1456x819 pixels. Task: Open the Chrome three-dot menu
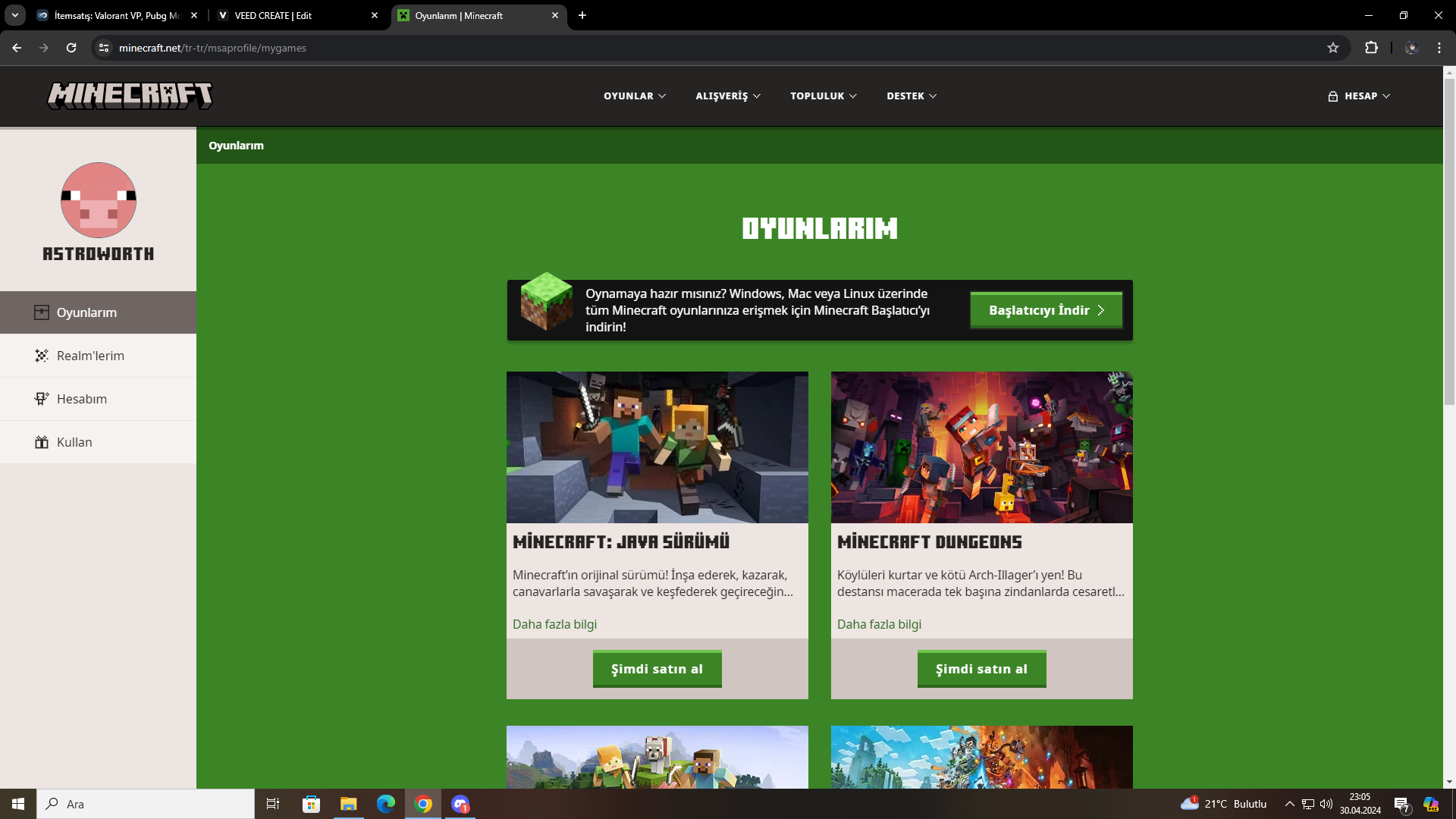[x=1439, y=48]
